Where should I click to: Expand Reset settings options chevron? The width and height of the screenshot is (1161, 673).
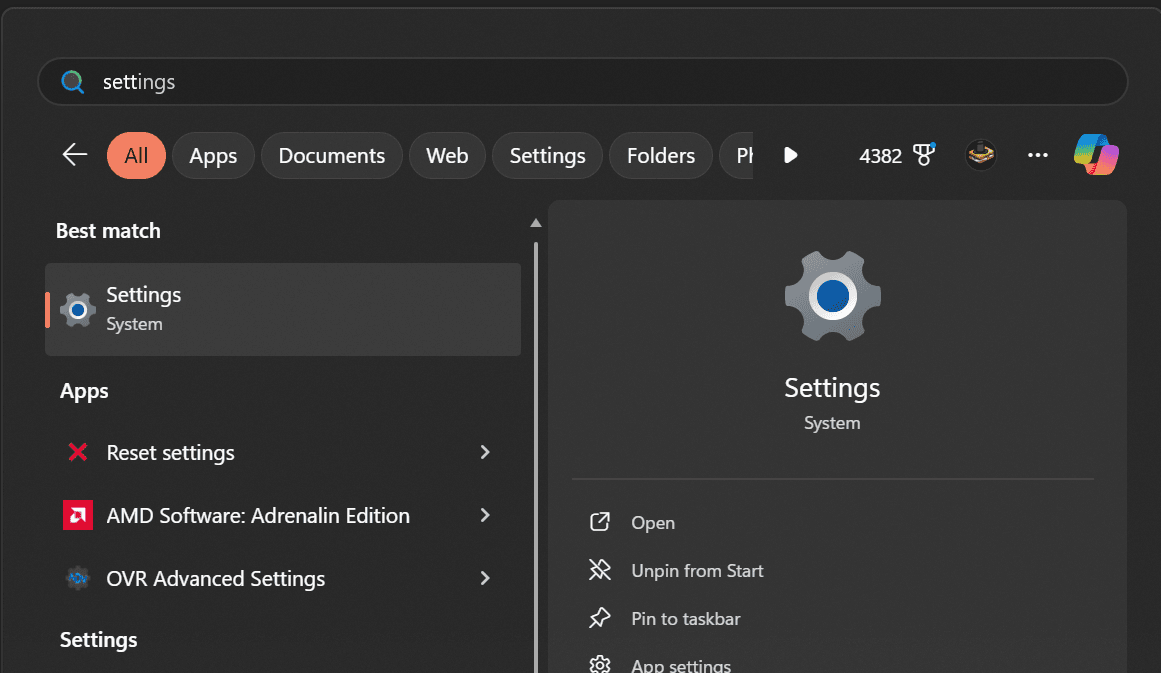(485, 452)
